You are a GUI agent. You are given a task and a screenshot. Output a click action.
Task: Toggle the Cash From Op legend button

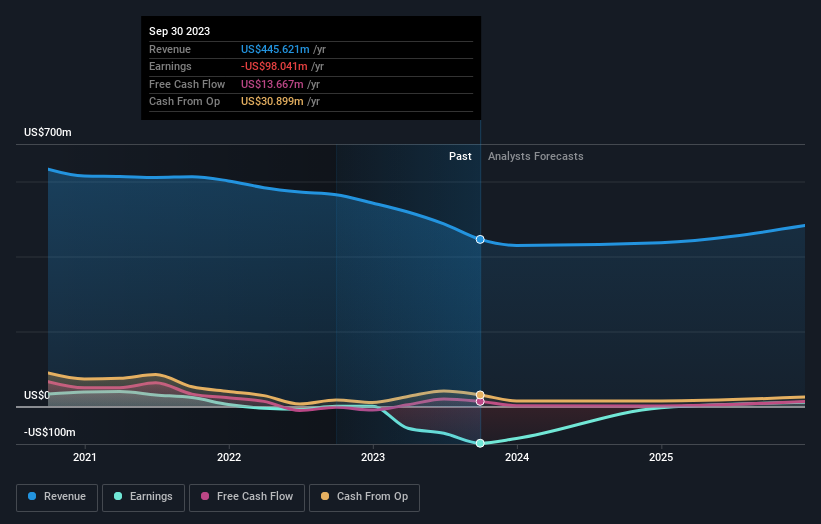[364, 497]
